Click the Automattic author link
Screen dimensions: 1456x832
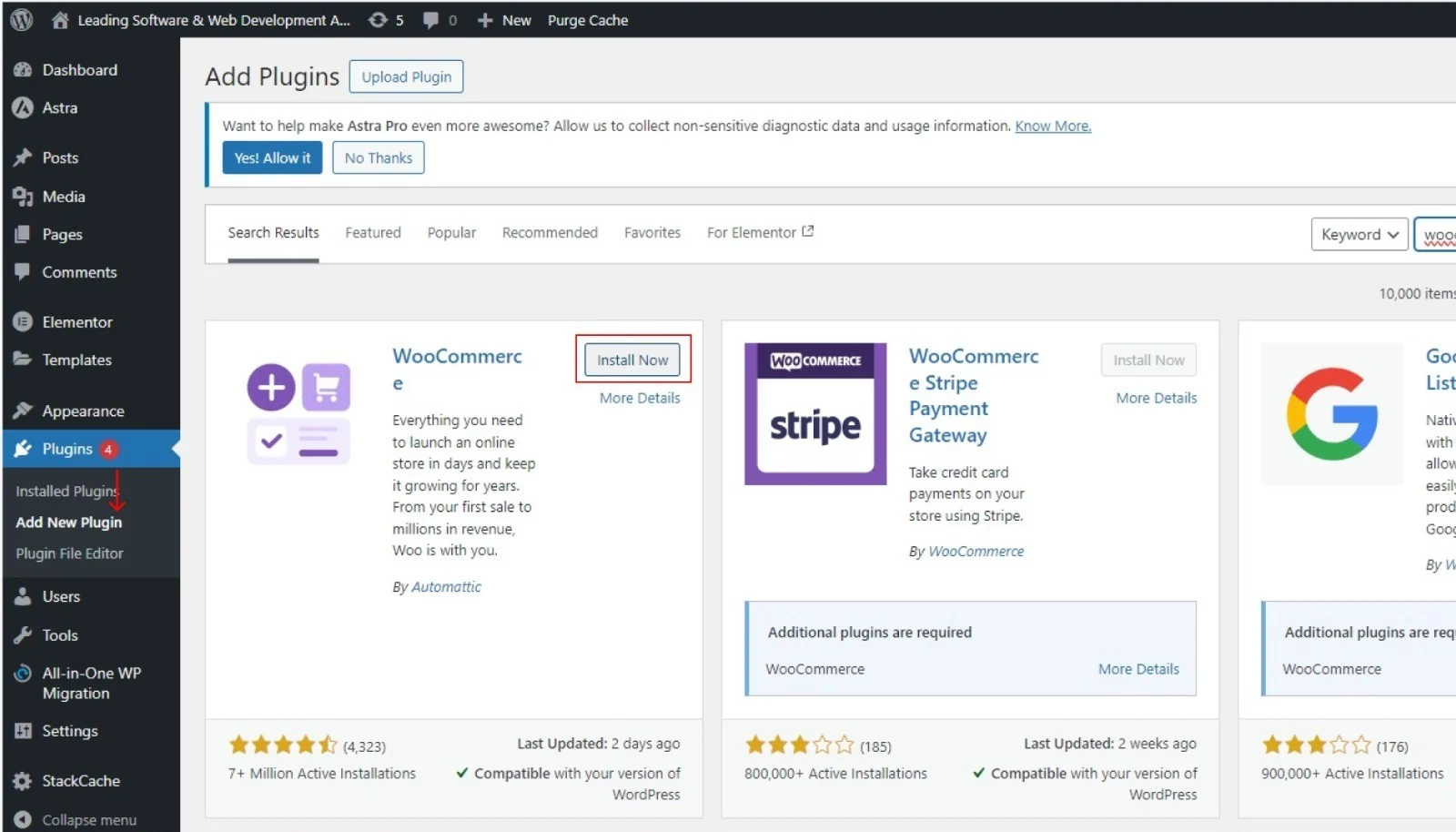point(446,587)
